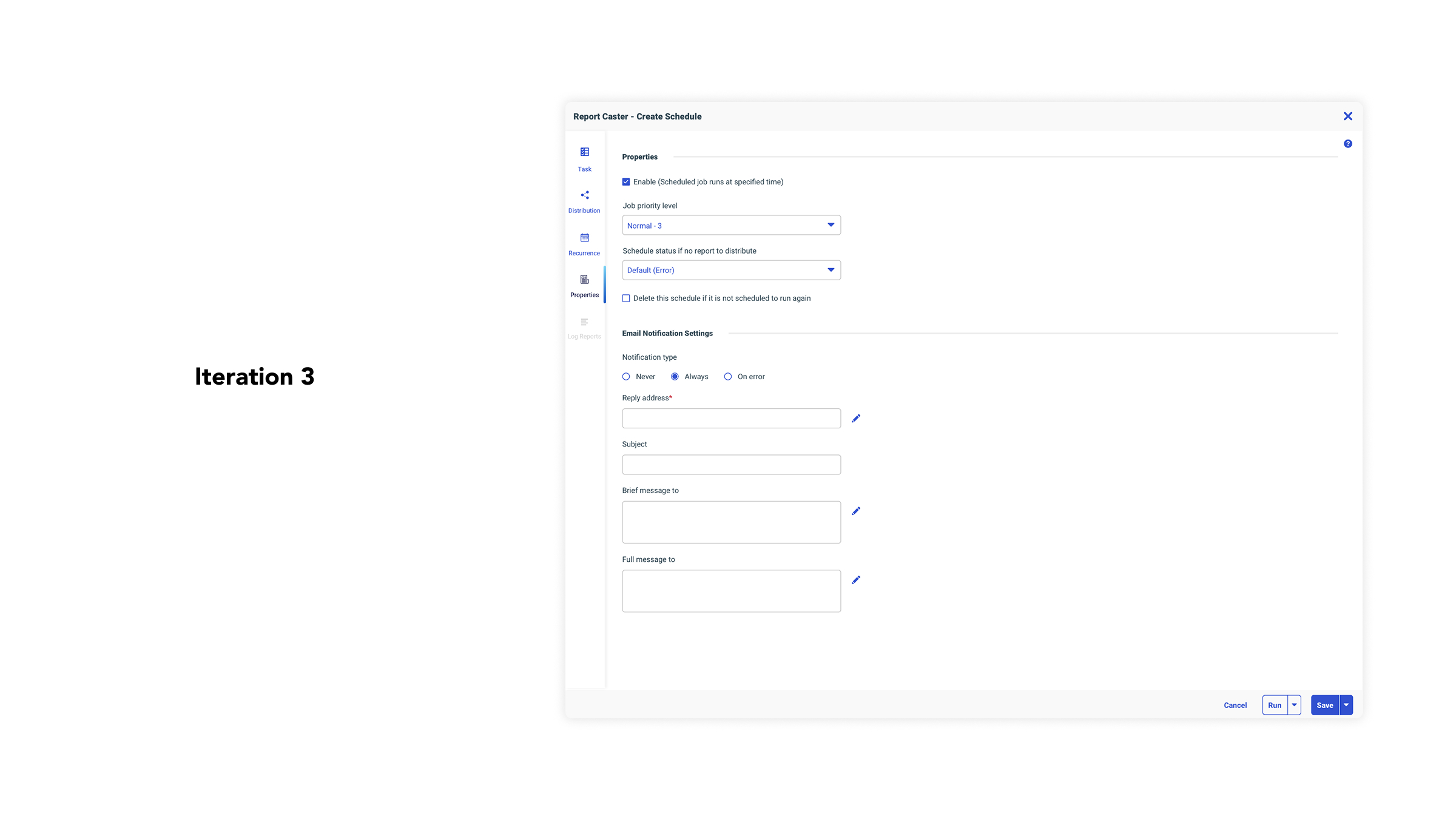Click pencil icon beside Reply address
The image size is (1456, 819).
[855, 419]
